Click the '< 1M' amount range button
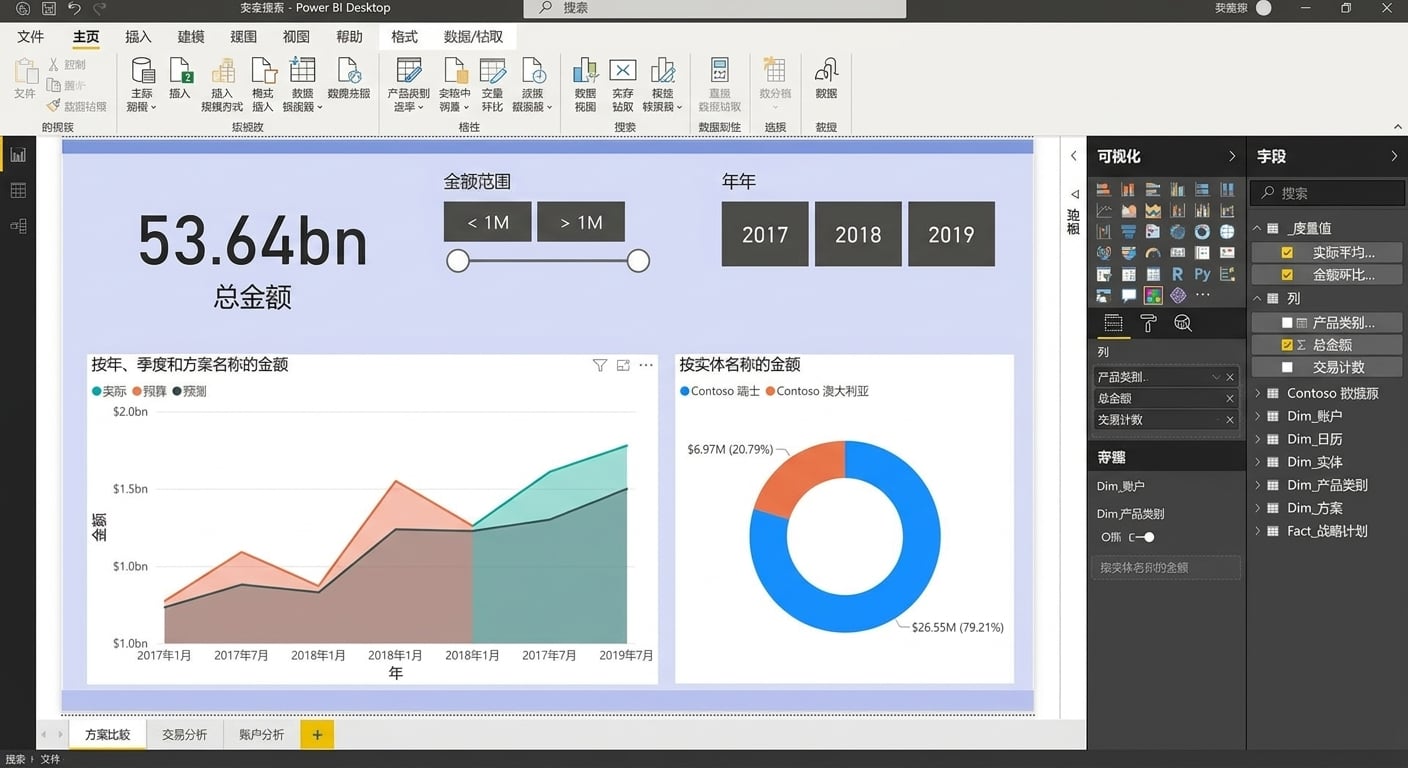The height and width of the screenshot is (768, 1408). [x=488, y=222]
